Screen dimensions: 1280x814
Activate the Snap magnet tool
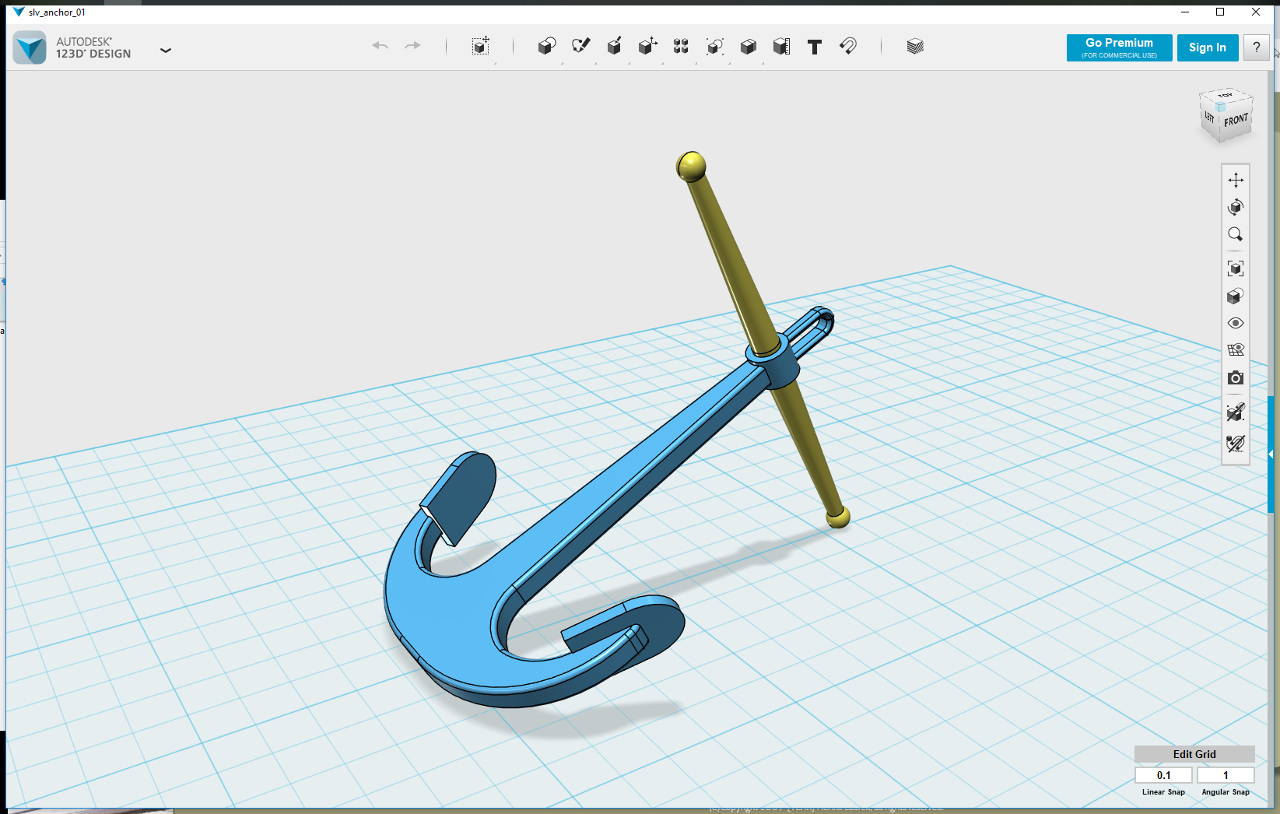click(848, 46)
